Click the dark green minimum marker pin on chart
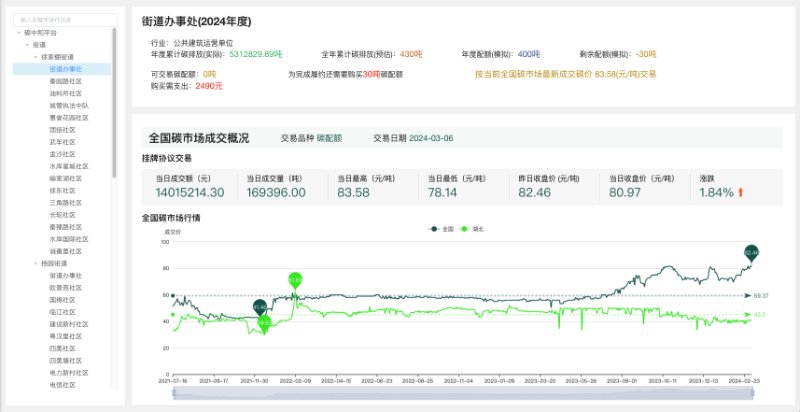 [x=261, y=306]
